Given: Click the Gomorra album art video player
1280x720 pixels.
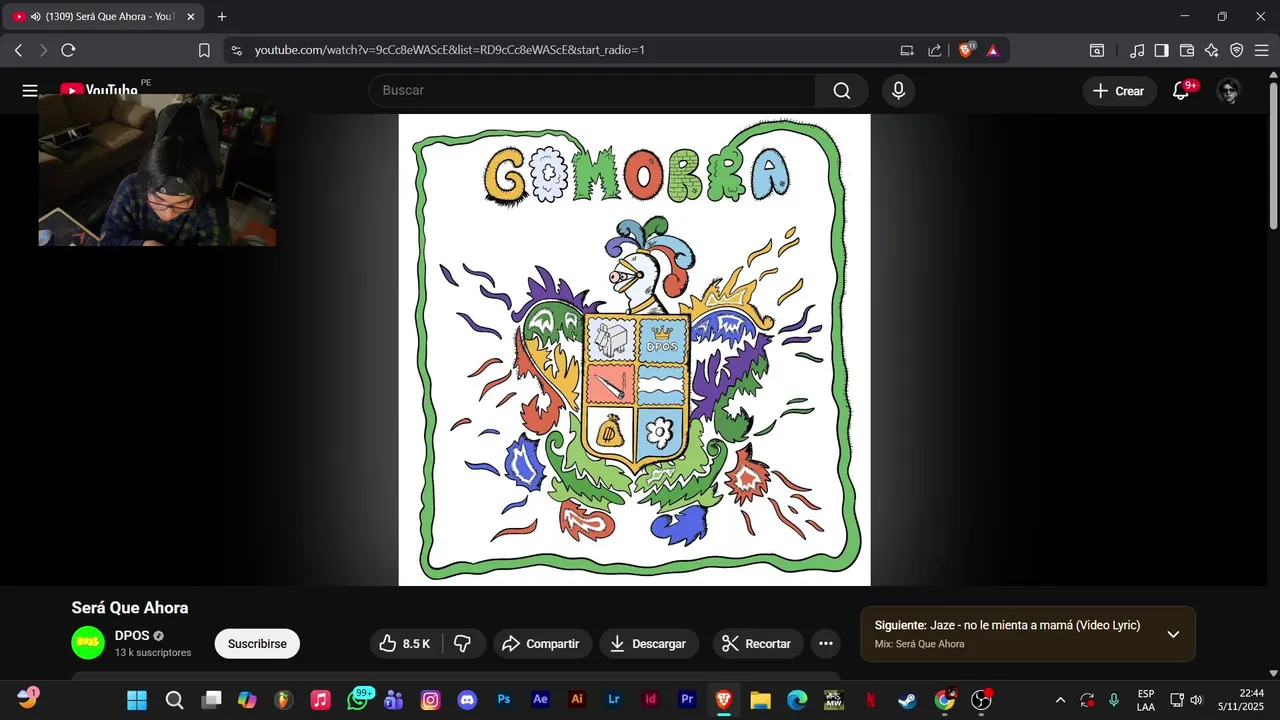Looking at the screenshot, I should coord(634,350).
